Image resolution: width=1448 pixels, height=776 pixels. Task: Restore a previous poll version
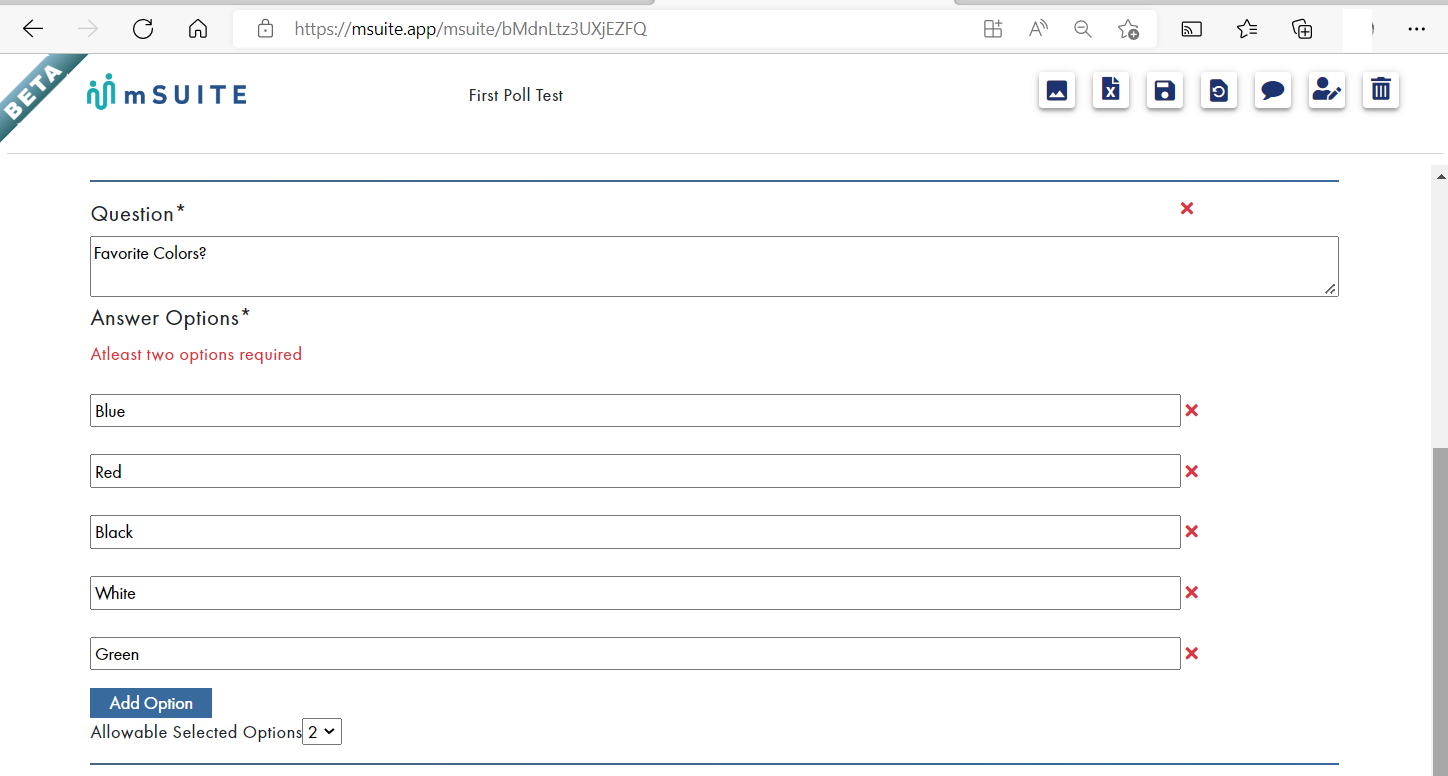[1219, 90]
